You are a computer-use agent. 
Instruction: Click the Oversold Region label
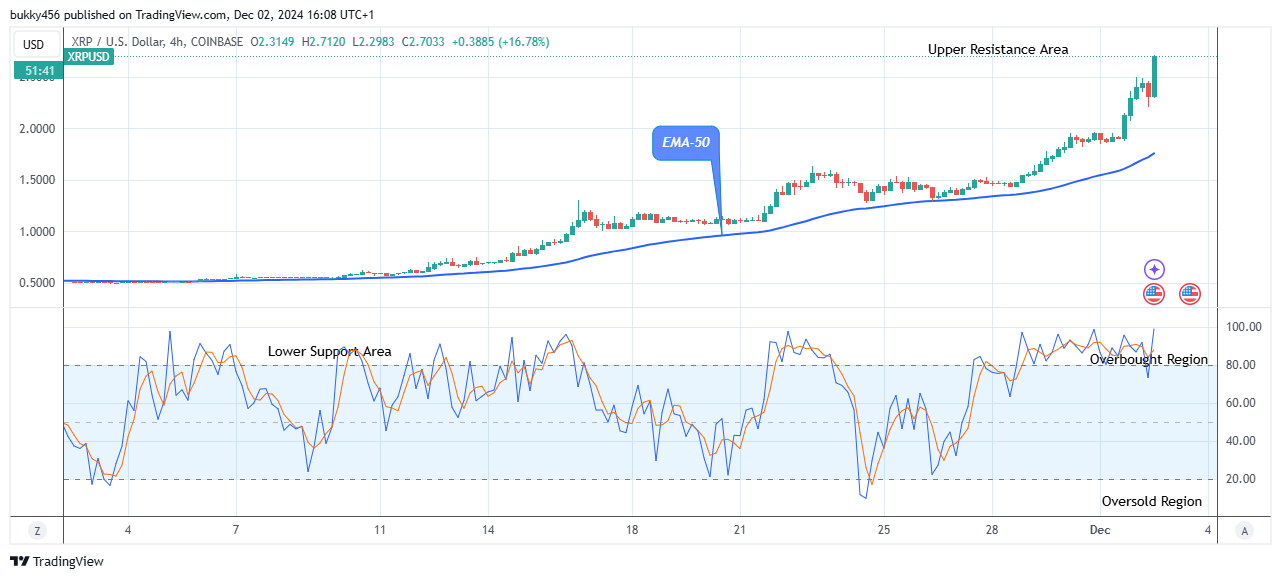pyautogui.click(x=1152, y=501)
